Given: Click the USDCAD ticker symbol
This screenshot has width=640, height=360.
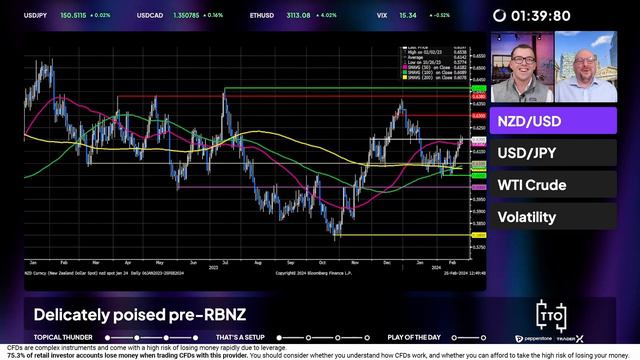Looking at the screenshot, I should coord(150,16).
